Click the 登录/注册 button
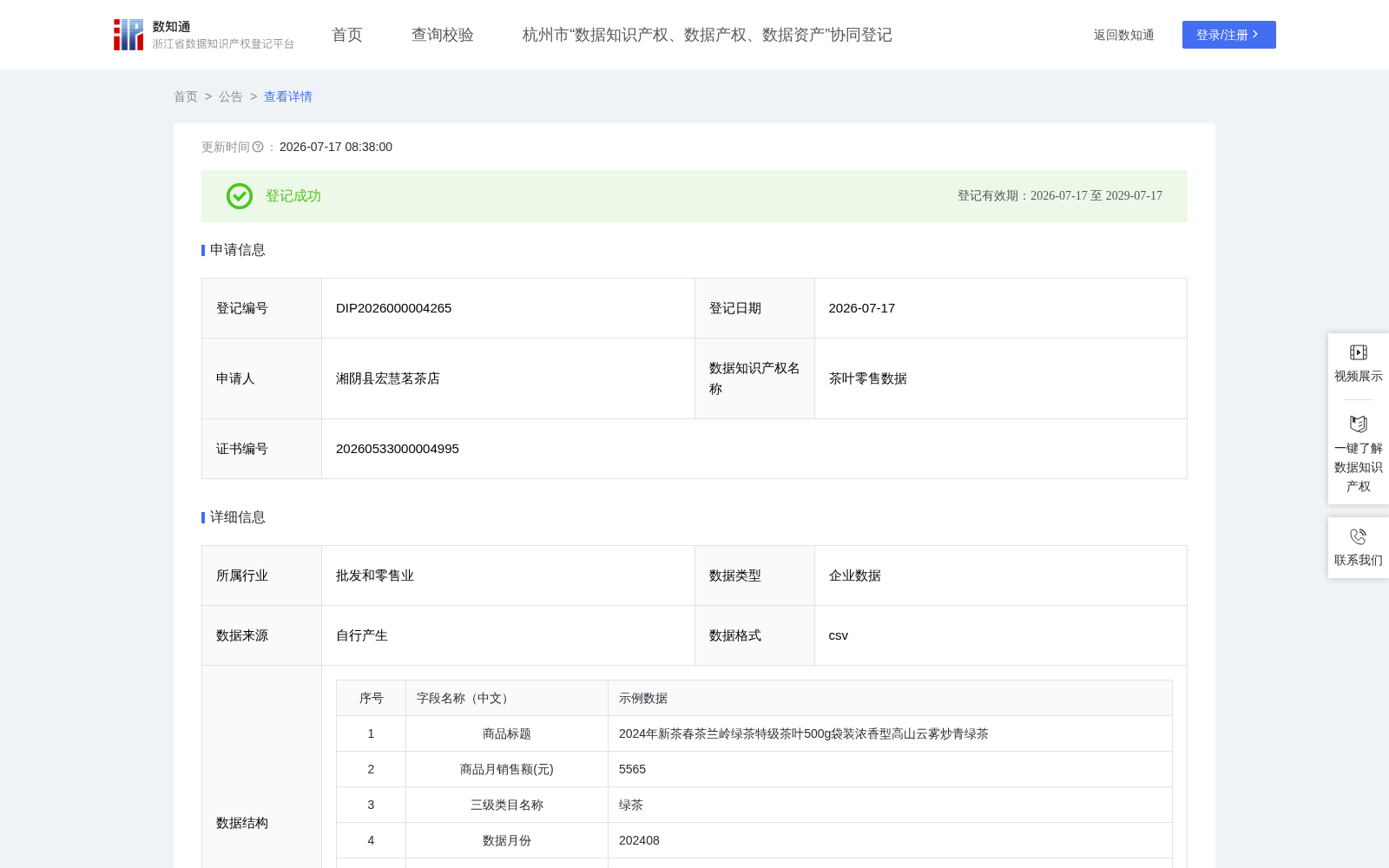The image size is (1389, 868). pyautogui.click(x=1229, y=35)
